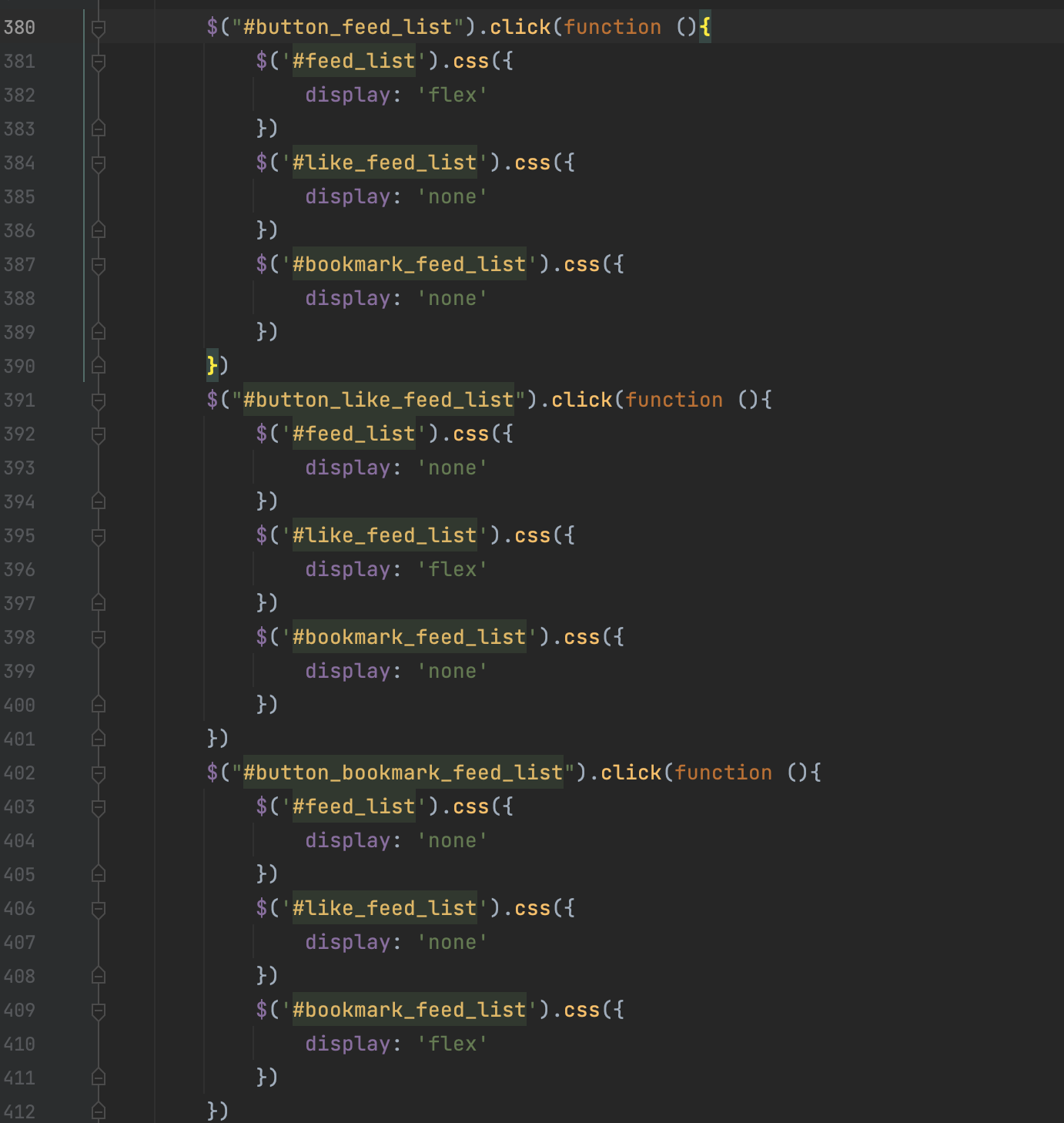
Task: Click line number 407 in the gutter
Action: (x=19, y=943)
